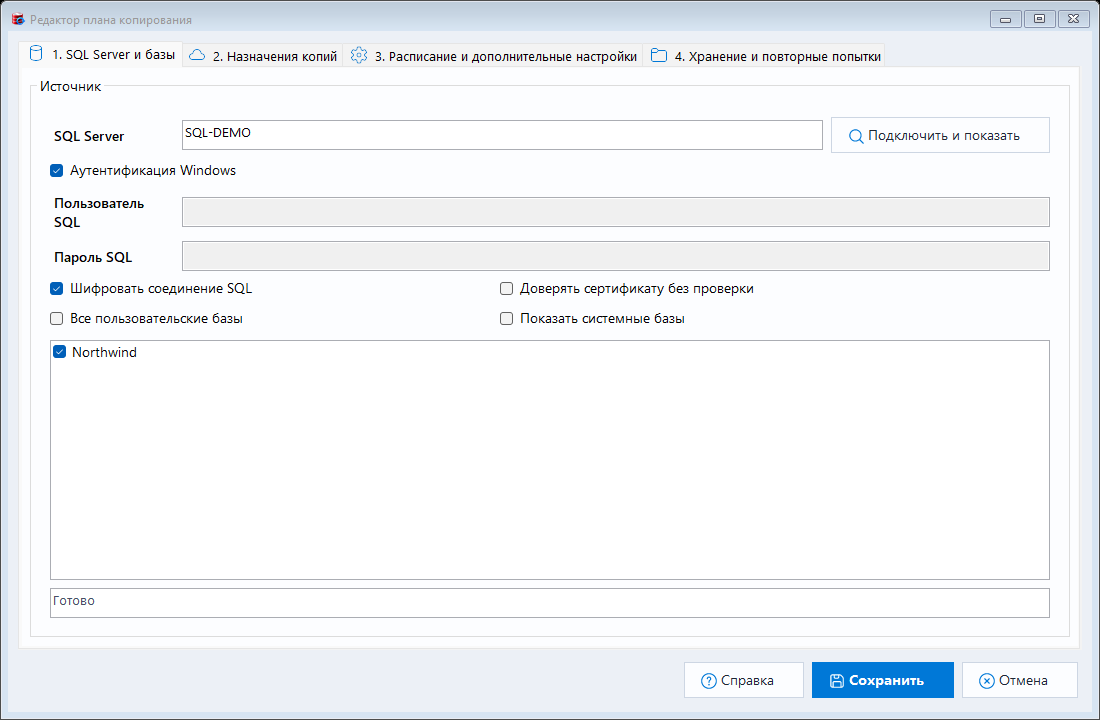This screenshot has height=720, width=1100.
Task: Click the 'SQL Server' field label
Action: (x=89, y=136)
